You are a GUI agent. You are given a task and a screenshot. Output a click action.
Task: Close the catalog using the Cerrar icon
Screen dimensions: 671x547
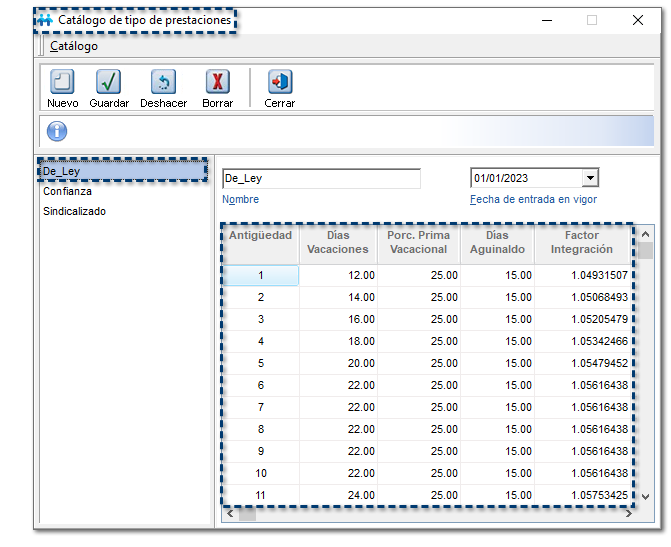[x=279, y=82]
